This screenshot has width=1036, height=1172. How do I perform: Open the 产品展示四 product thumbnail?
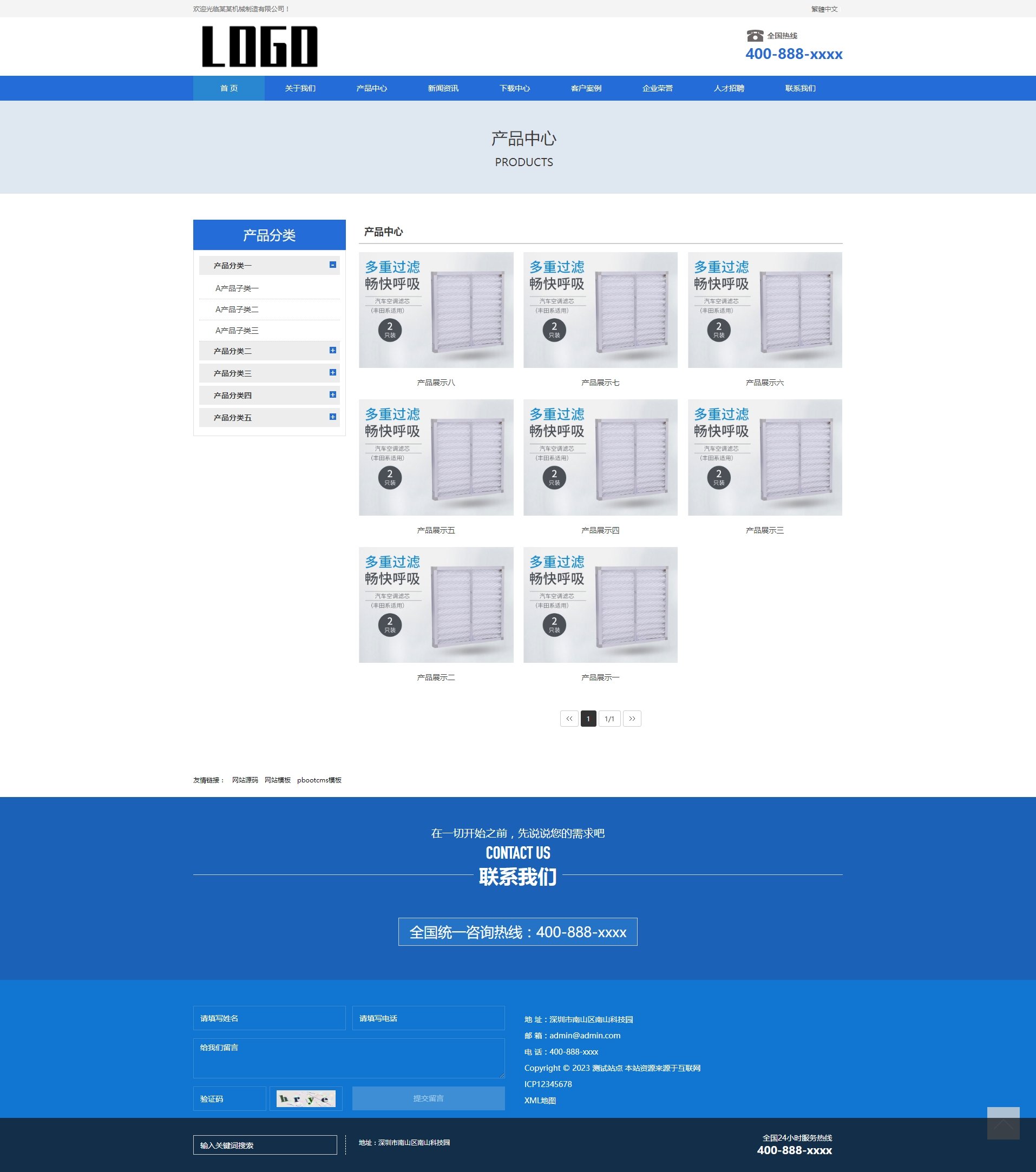coord(600,458)
